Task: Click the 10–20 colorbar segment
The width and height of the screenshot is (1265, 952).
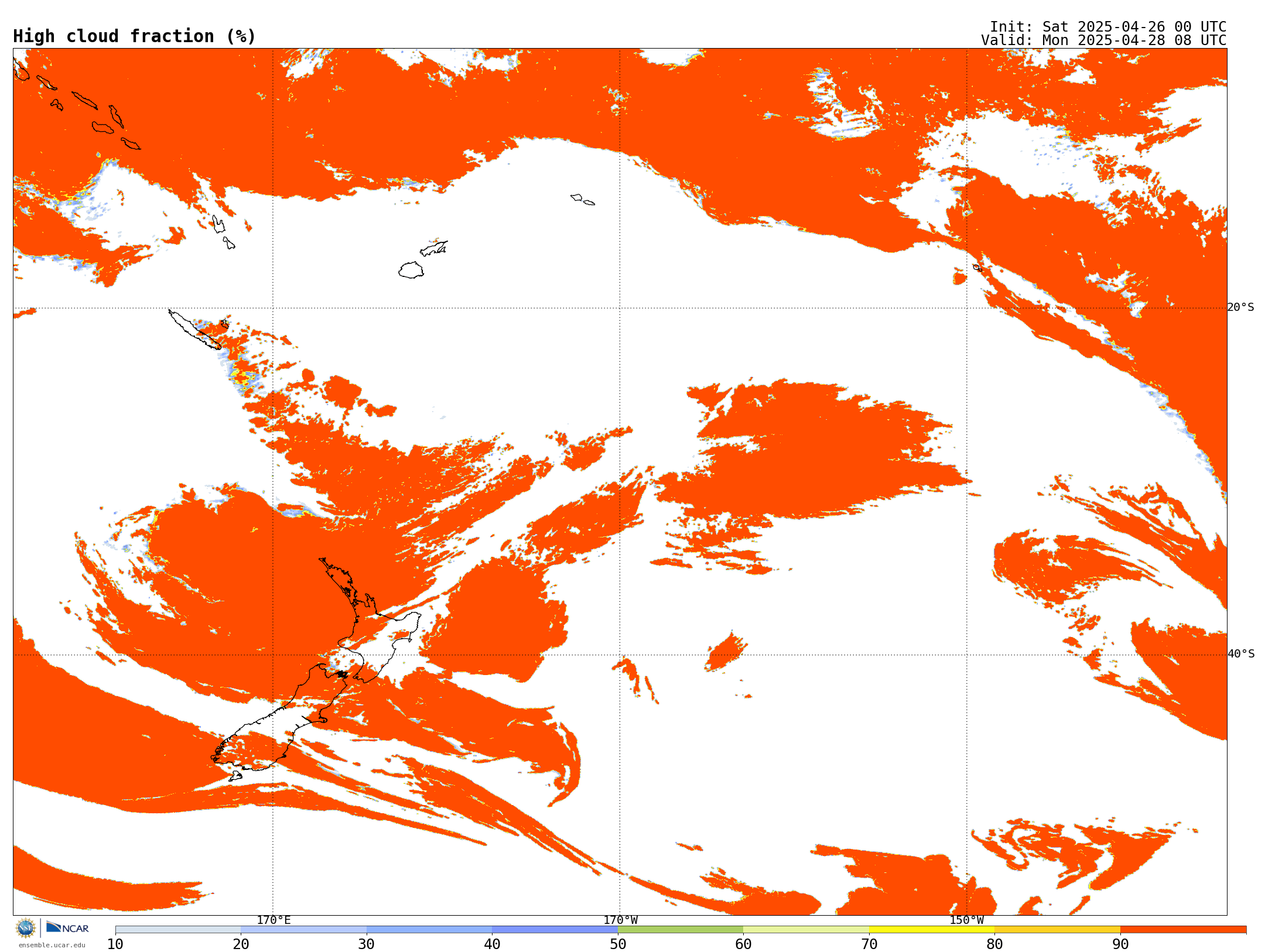Action: pyautogui.click(x=178, y=930)
